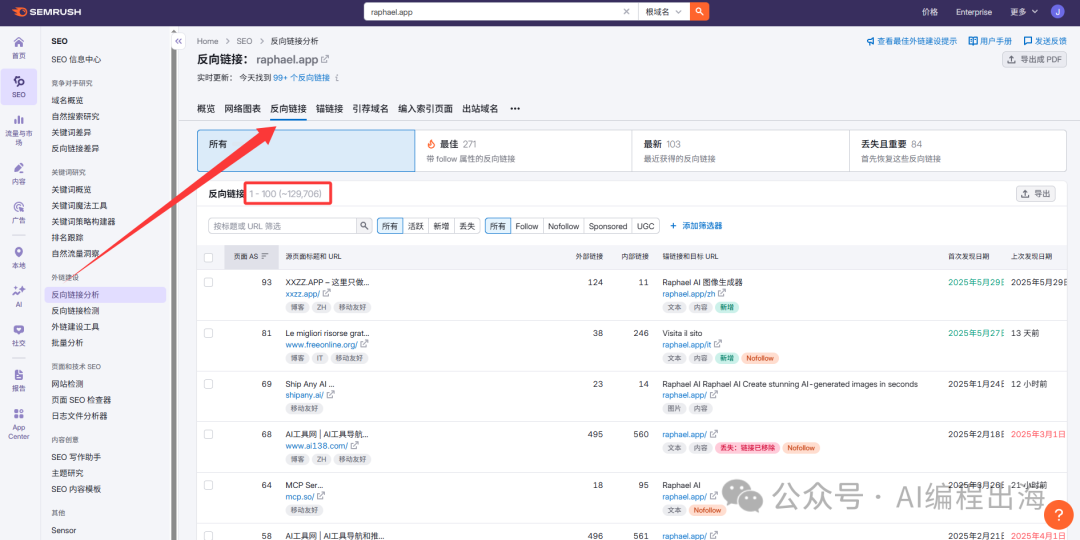Open the 添加筛选器 filter menu

[695, 226]
